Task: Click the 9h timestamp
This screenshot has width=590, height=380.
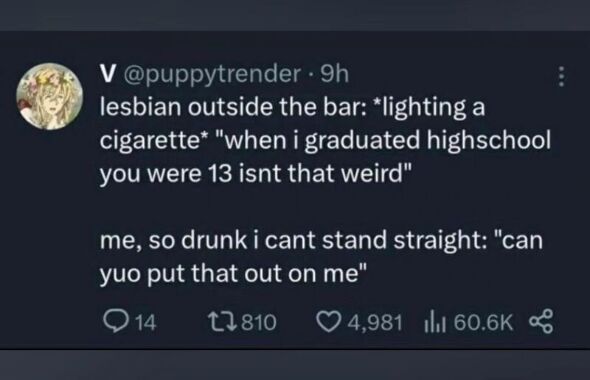Action: pyautogui.click(x=334, y=74)
